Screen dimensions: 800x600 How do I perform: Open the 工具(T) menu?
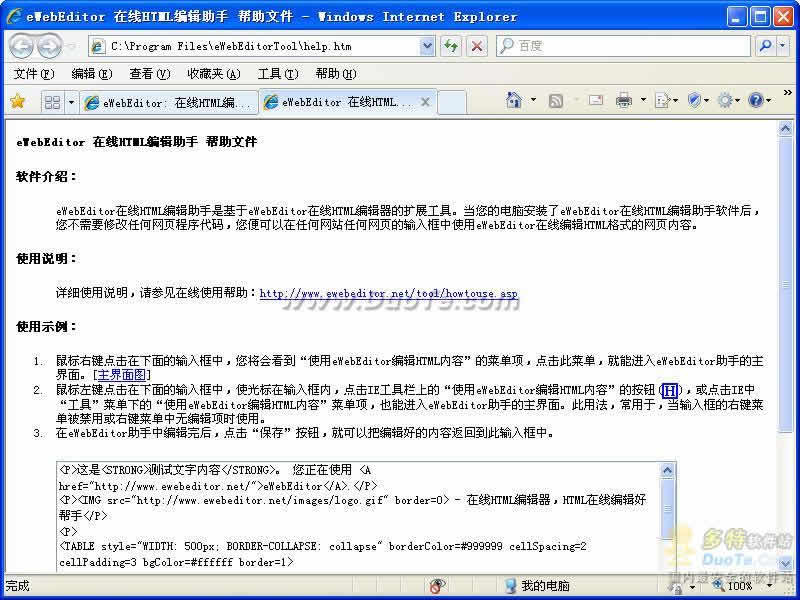278,74
